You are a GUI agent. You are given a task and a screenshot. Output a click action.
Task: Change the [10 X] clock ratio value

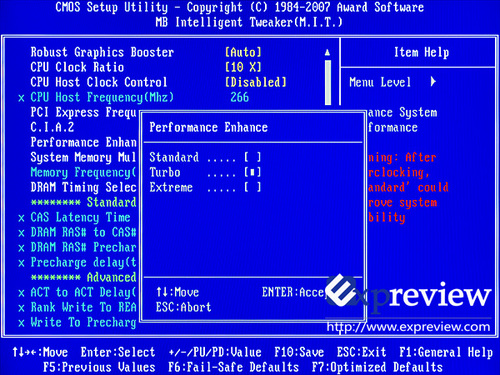click(x=243, y=67)
